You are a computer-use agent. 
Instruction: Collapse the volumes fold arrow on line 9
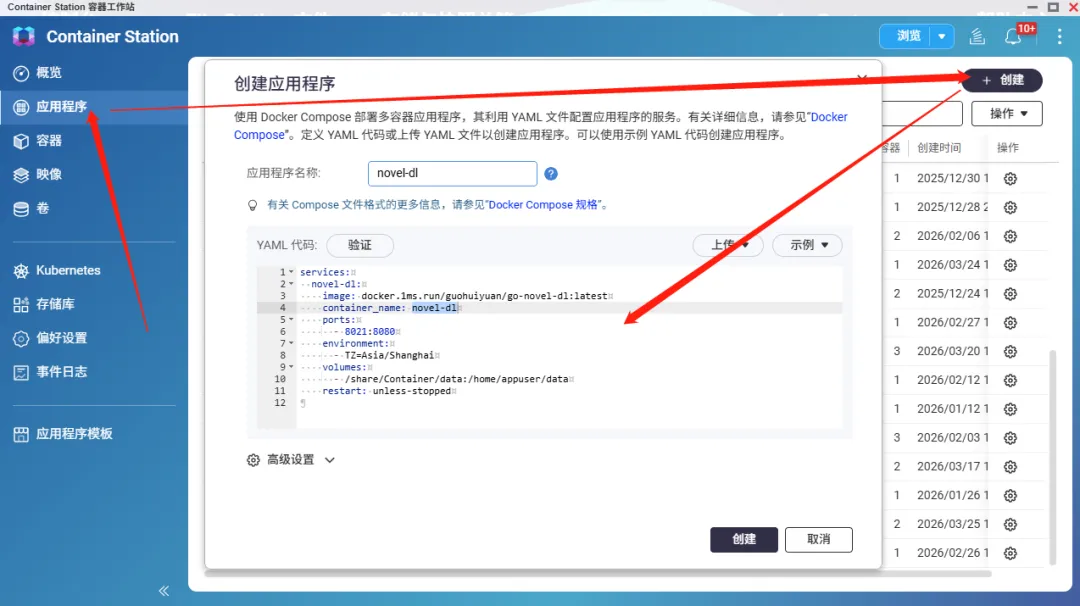tap(291, 367)
